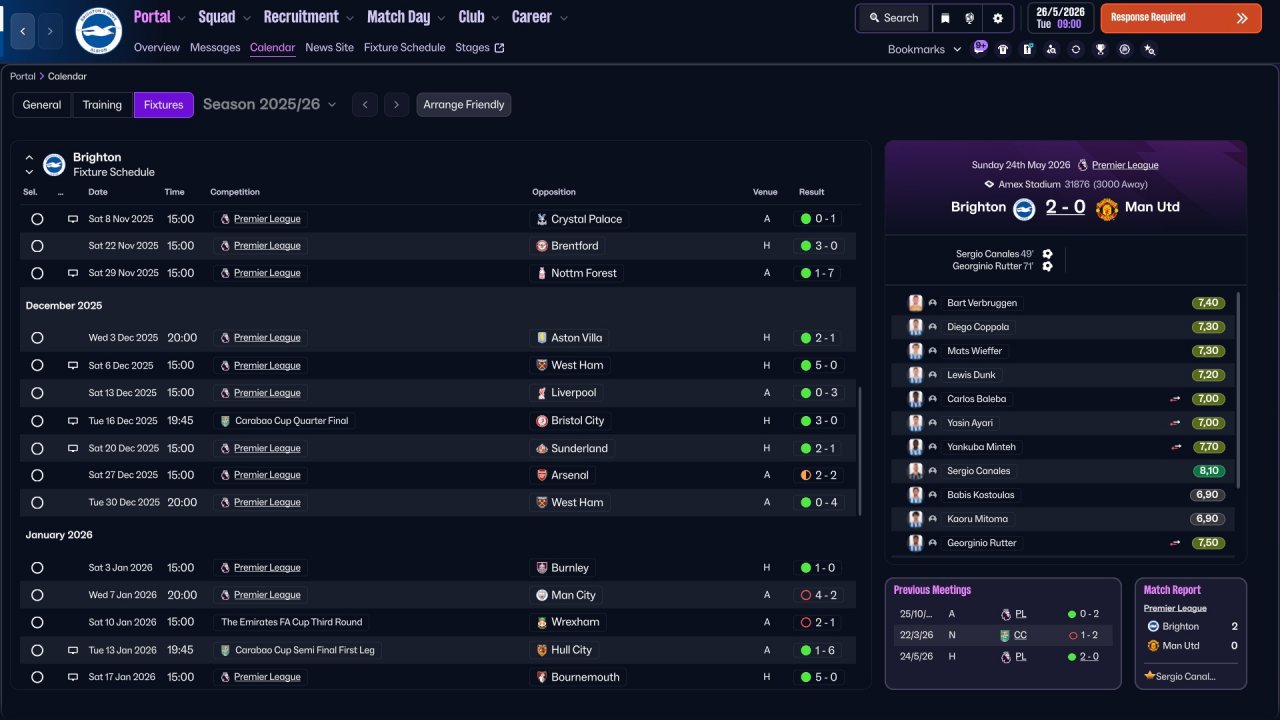Switch to the Training calendar view
1280x720 pixels.
click(102, 105)
